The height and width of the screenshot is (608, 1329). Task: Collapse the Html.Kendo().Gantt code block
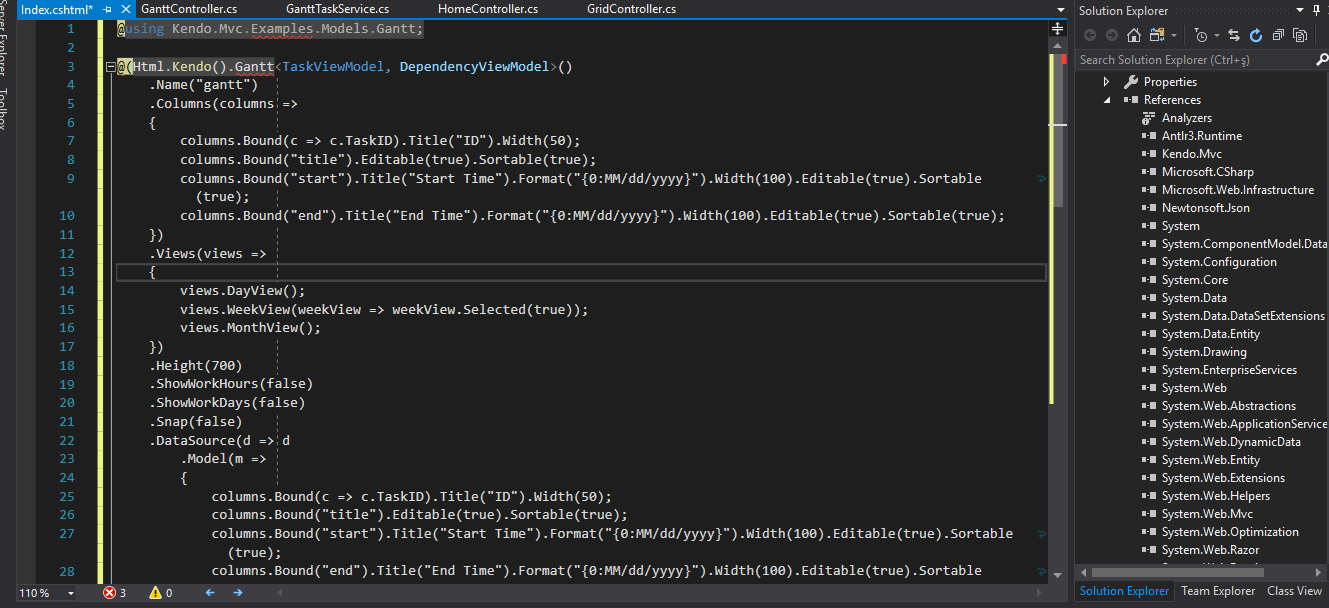[106, 67]
